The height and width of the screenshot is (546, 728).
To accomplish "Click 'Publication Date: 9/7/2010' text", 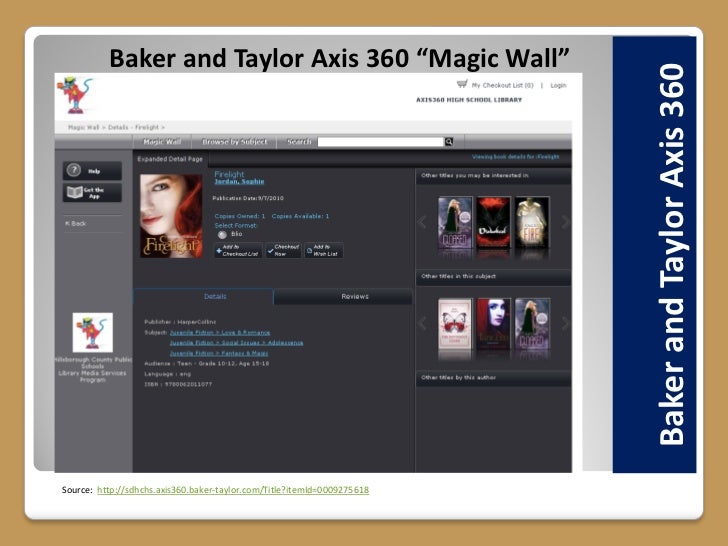I will tap(248, 198).
